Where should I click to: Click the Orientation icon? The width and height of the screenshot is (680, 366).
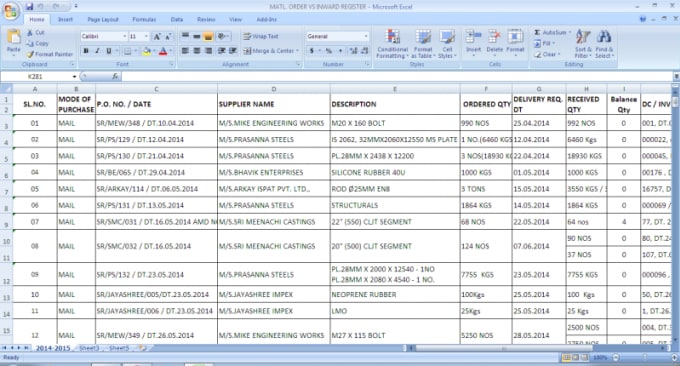pyautogui.click(x=222, y=36)
